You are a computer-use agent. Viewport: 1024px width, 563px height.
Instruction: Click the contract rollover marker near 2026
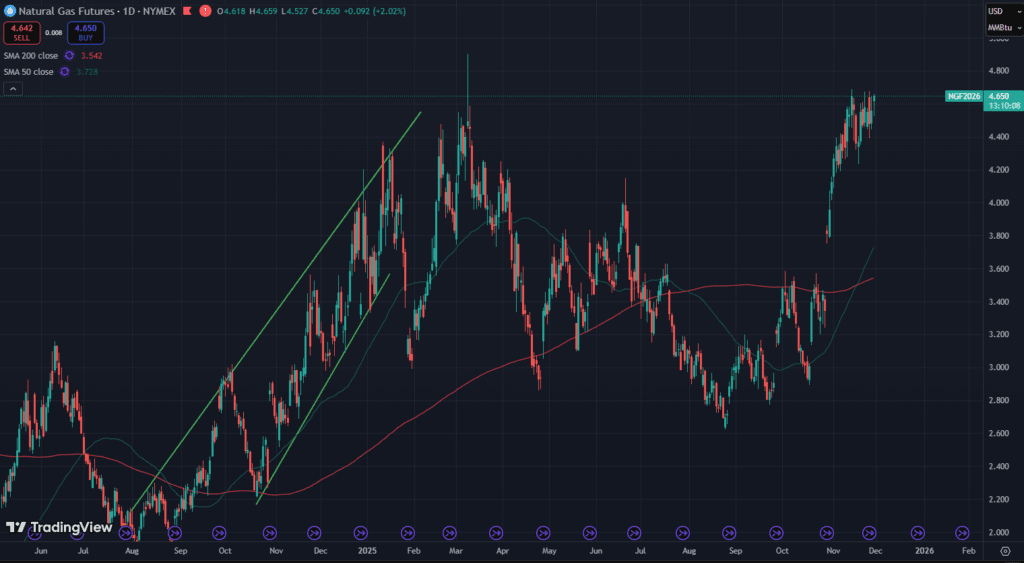pyautogui.click(x=917, y=532)
